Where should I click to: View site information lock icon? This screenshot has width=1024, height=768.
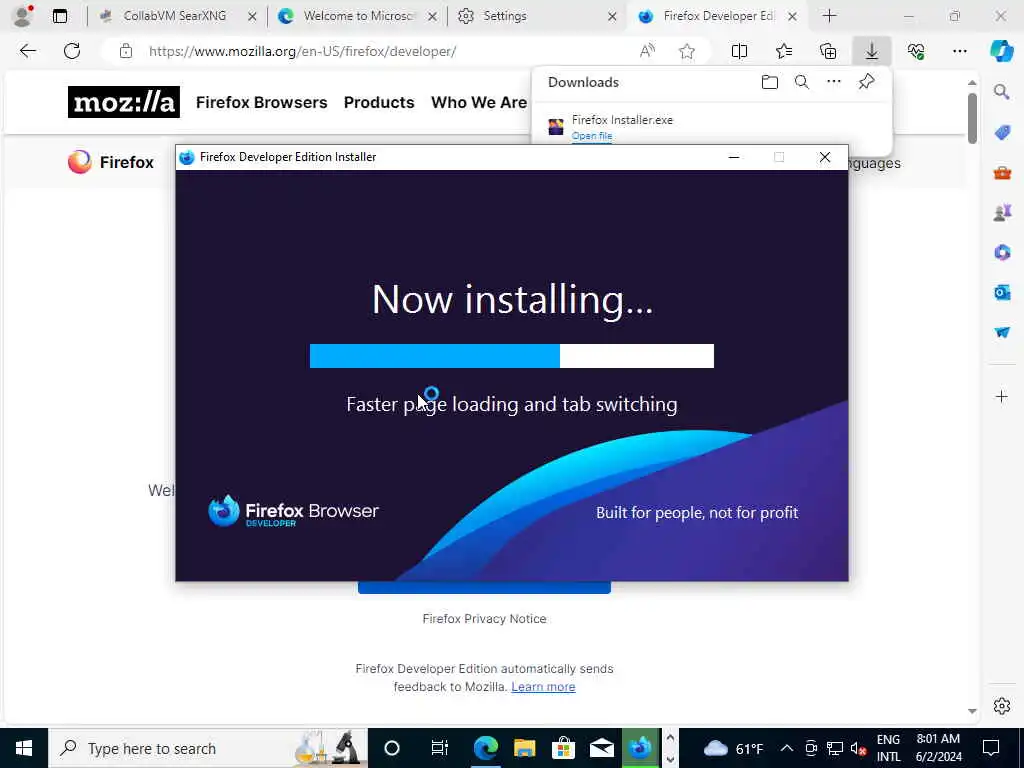point(126,51)
